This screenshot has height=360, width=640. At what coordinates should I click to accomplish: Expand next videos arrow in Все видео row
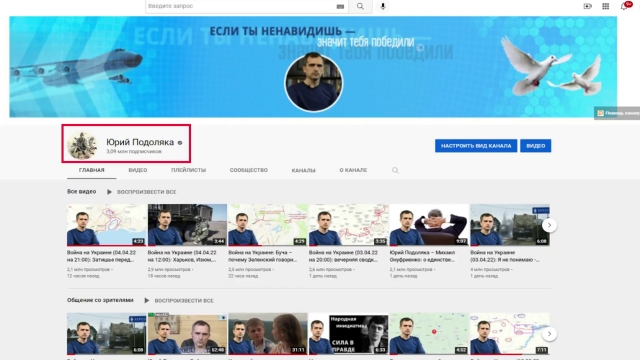click(x=549, y=225)
